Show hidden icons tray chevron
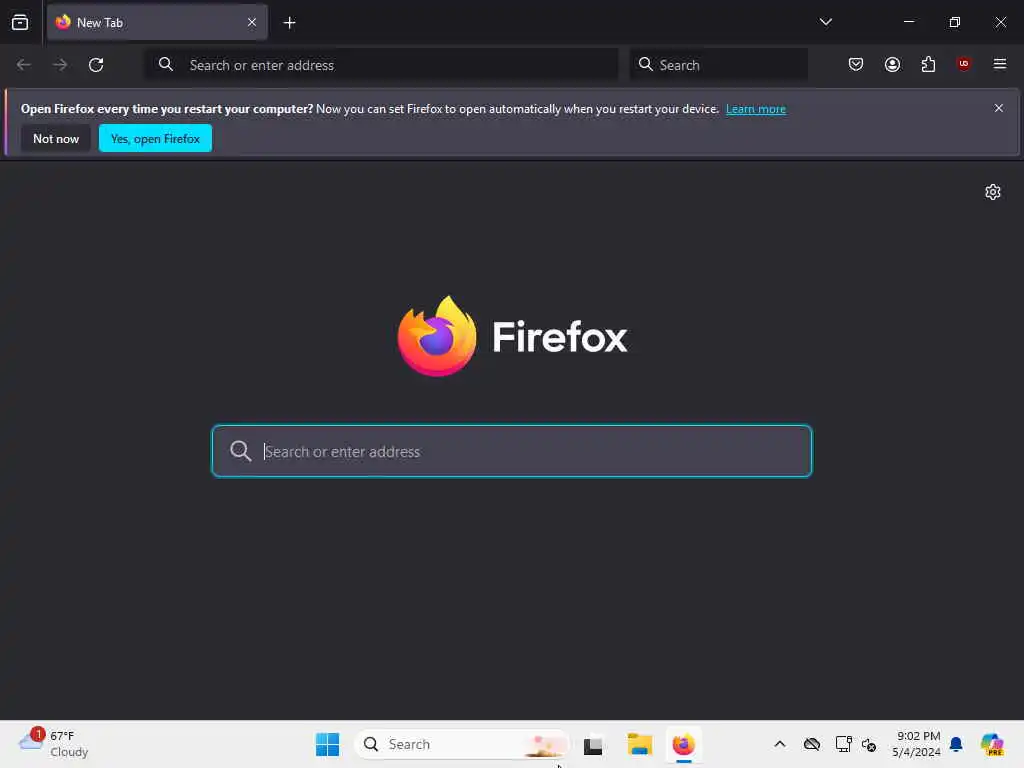 point(780,744)
